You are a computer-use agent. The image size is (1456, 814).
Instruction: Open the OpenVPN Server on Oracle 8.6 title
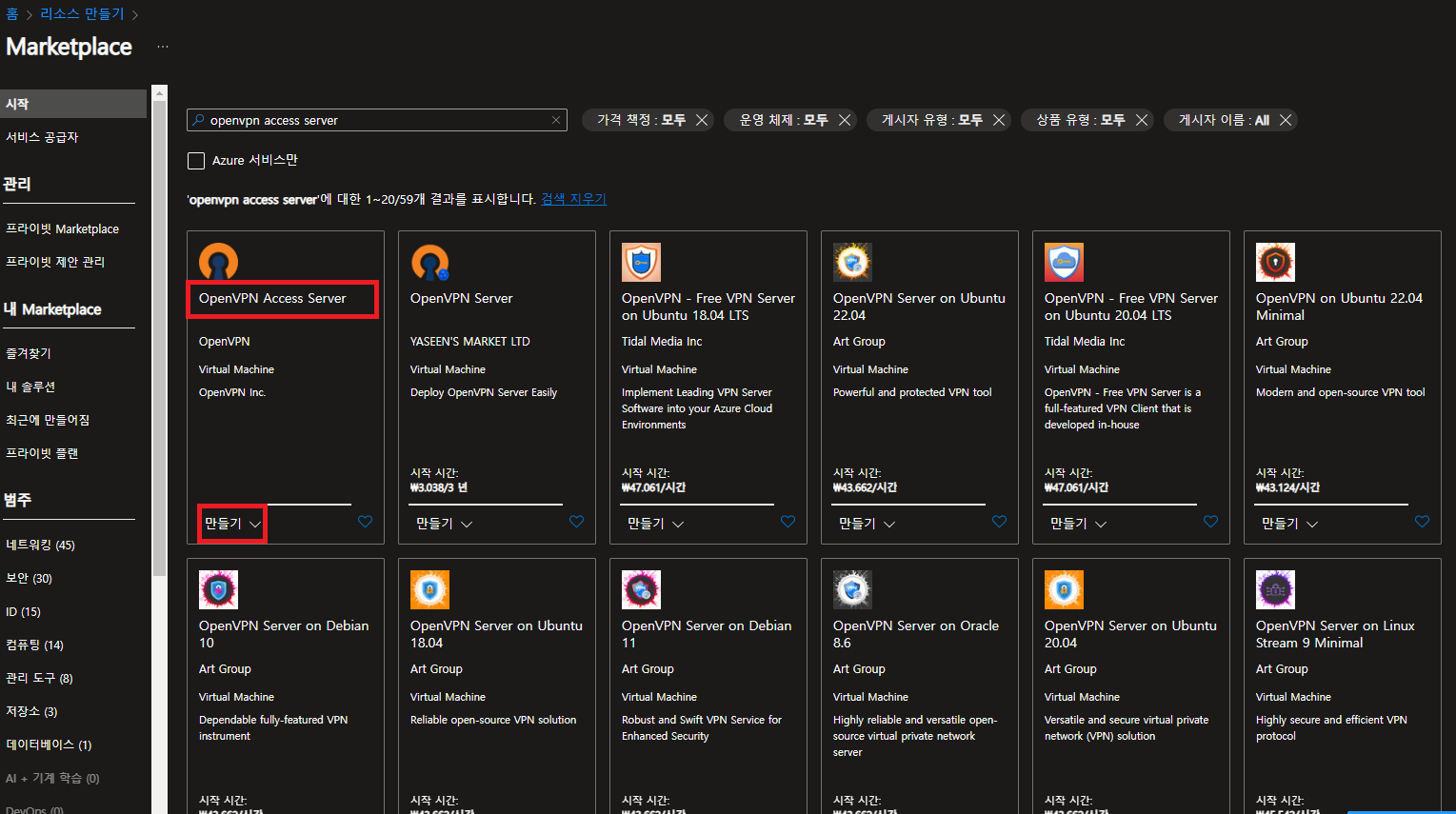tap(916, 634)
